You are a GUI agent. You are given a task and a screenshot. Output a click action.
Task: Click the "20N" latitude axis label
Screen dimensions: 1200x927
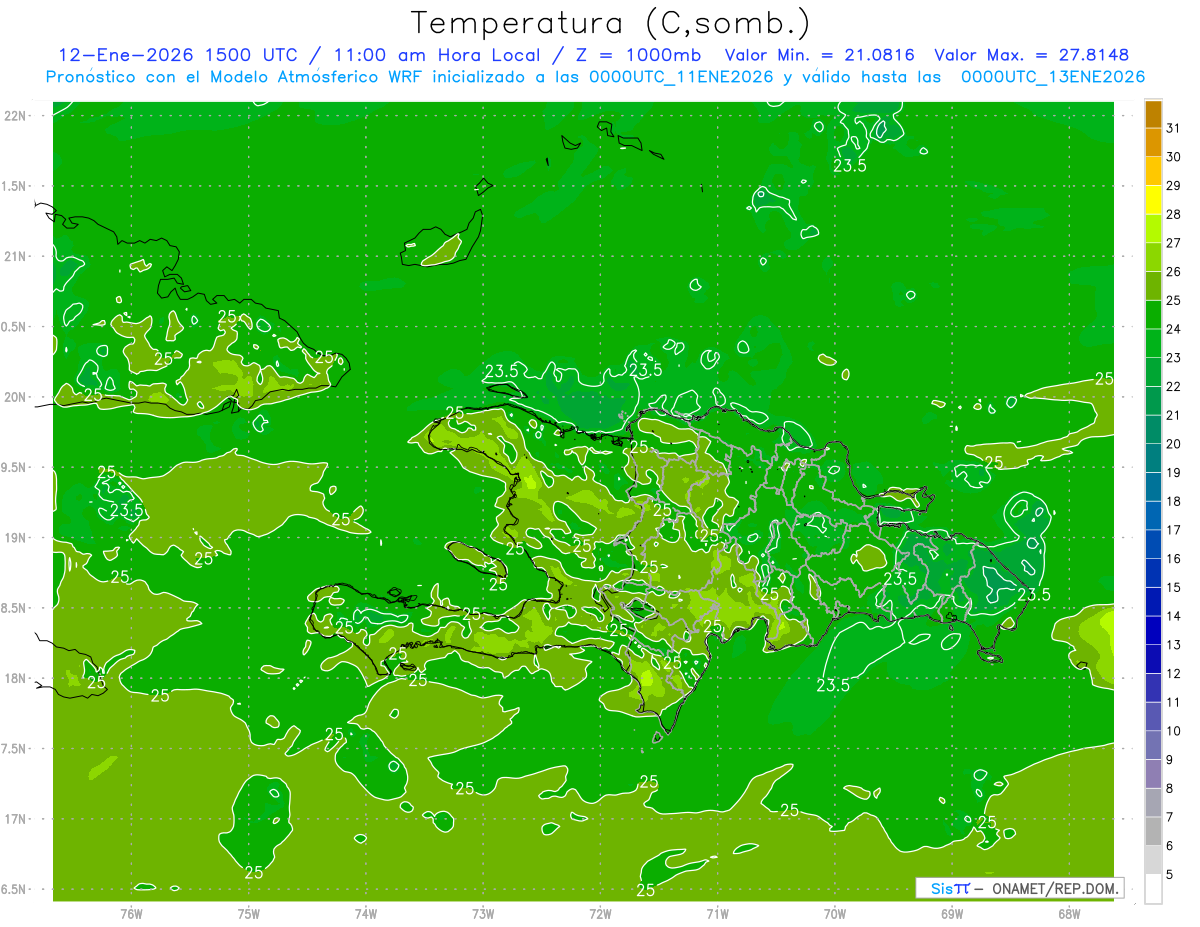[17, 397]
